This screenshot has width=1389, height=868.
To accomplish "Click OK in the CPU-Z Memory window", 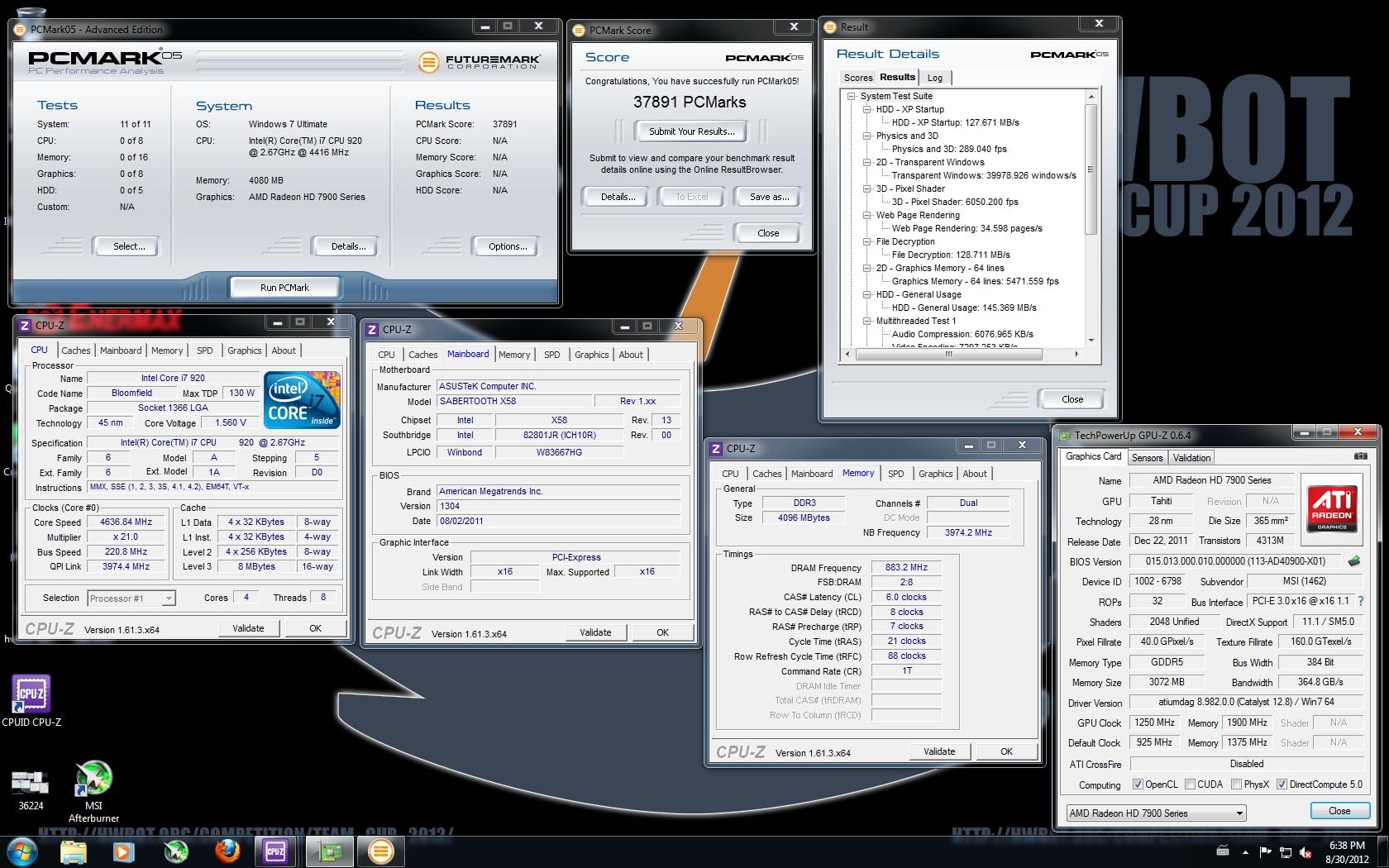I will [x=1006, y=751].
